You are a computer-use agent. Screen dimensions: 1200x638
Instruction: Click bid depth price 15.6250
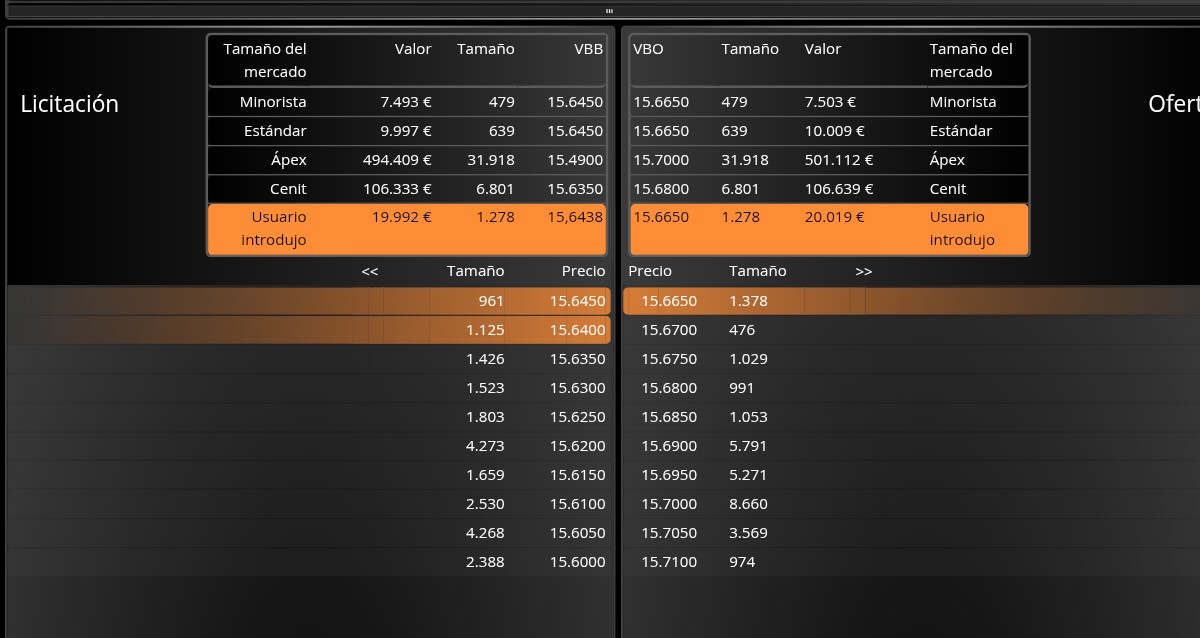577,417
